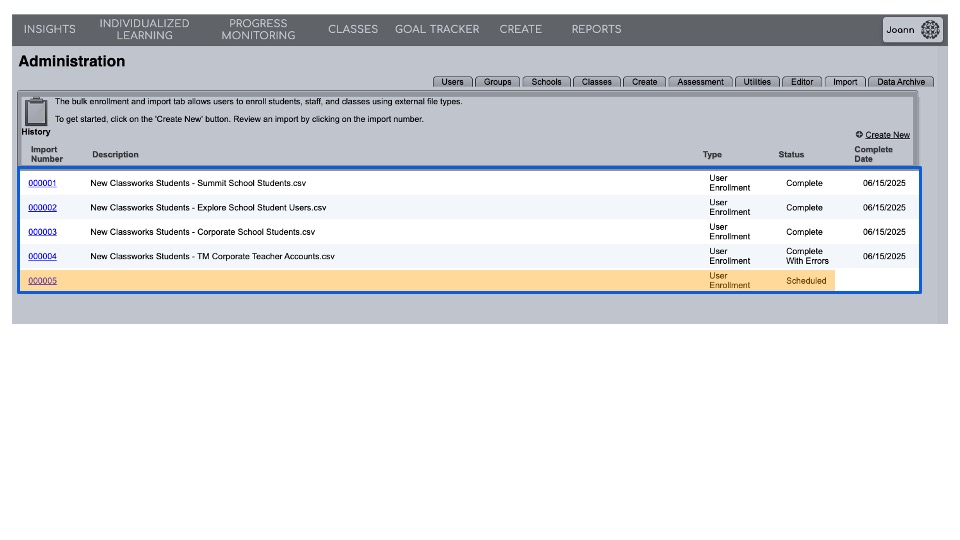The image size is (960, 540).
Task: Click completion date of import 000003
Action: point(884,232)
